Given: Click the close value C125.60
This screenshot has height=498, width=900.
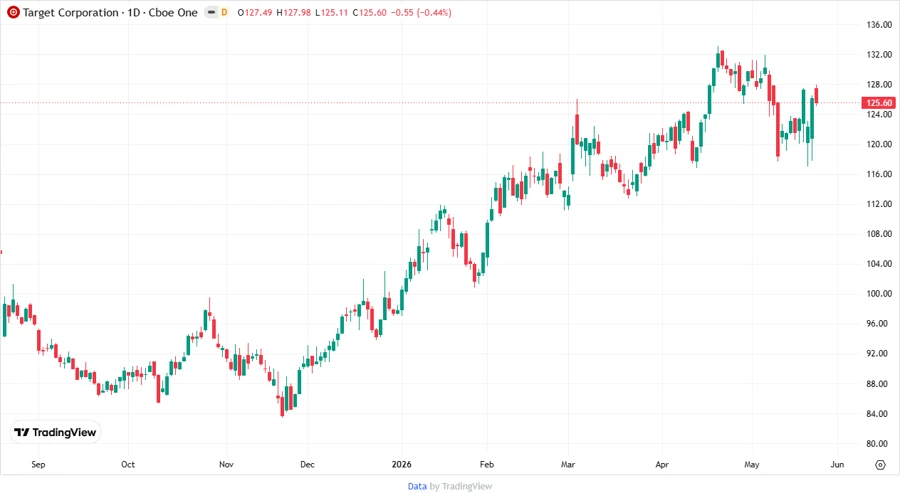Looking at the screenshot, I should 369,13.
